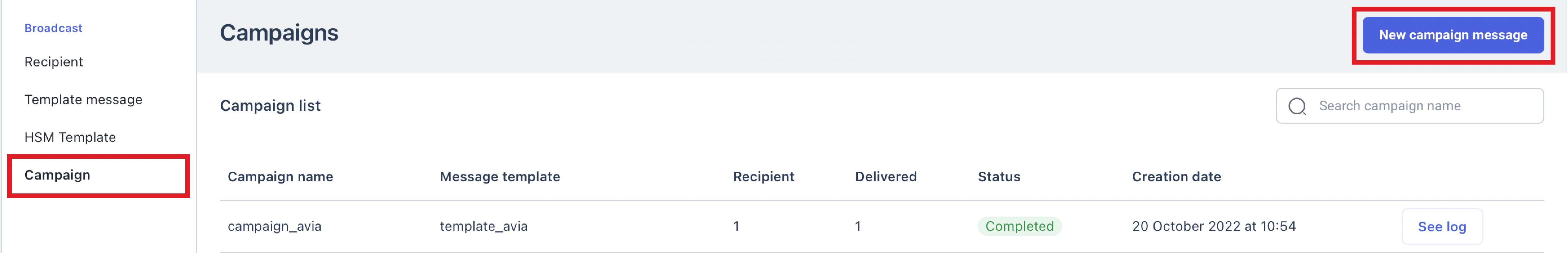Click the Campaign name column header
Screen dimensions: 1568x253
280,177
